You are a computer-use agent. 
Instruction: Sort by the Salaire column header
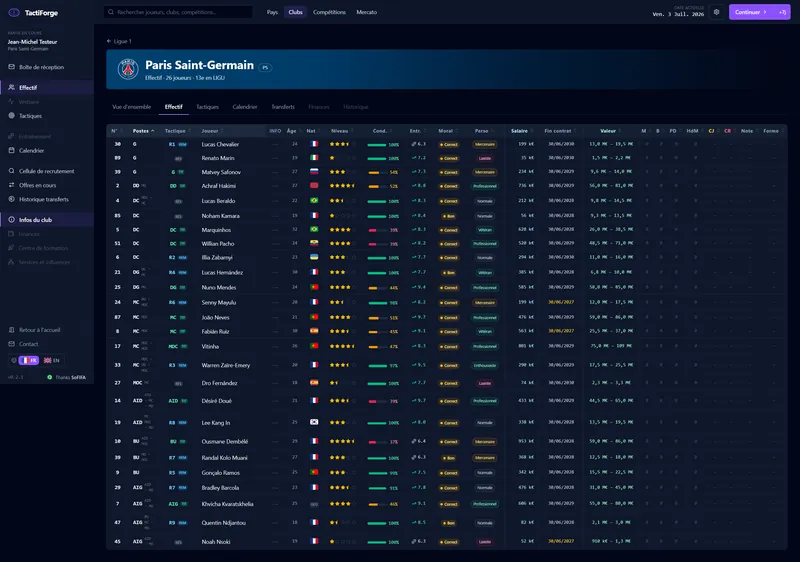click(521, 131)
